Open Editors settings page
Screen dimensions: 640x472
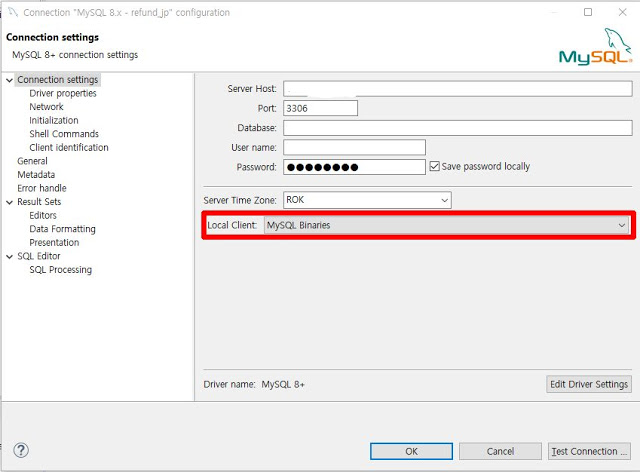pyautogui.click(x=43, y=215)
